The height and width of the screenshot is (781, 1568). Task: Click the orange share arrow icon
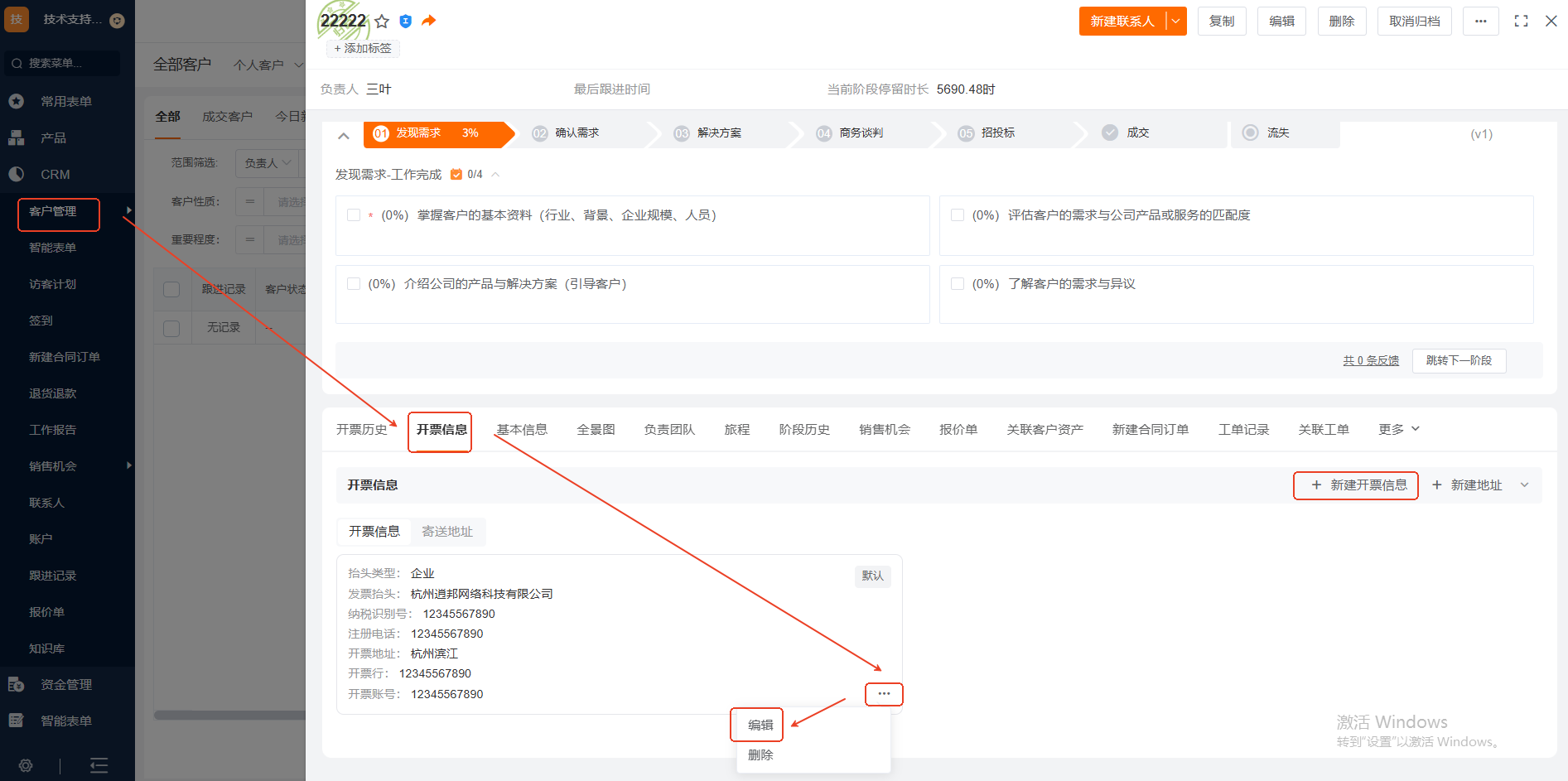coord(428,21)
